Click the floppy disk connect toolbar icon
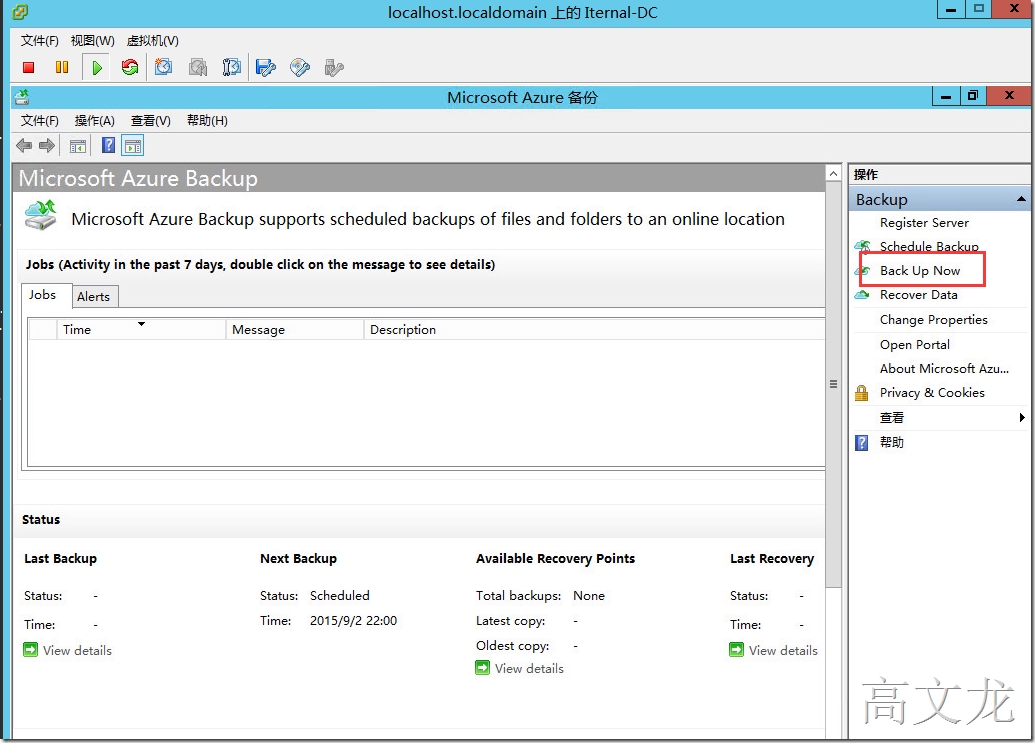 tap(265, 67)
